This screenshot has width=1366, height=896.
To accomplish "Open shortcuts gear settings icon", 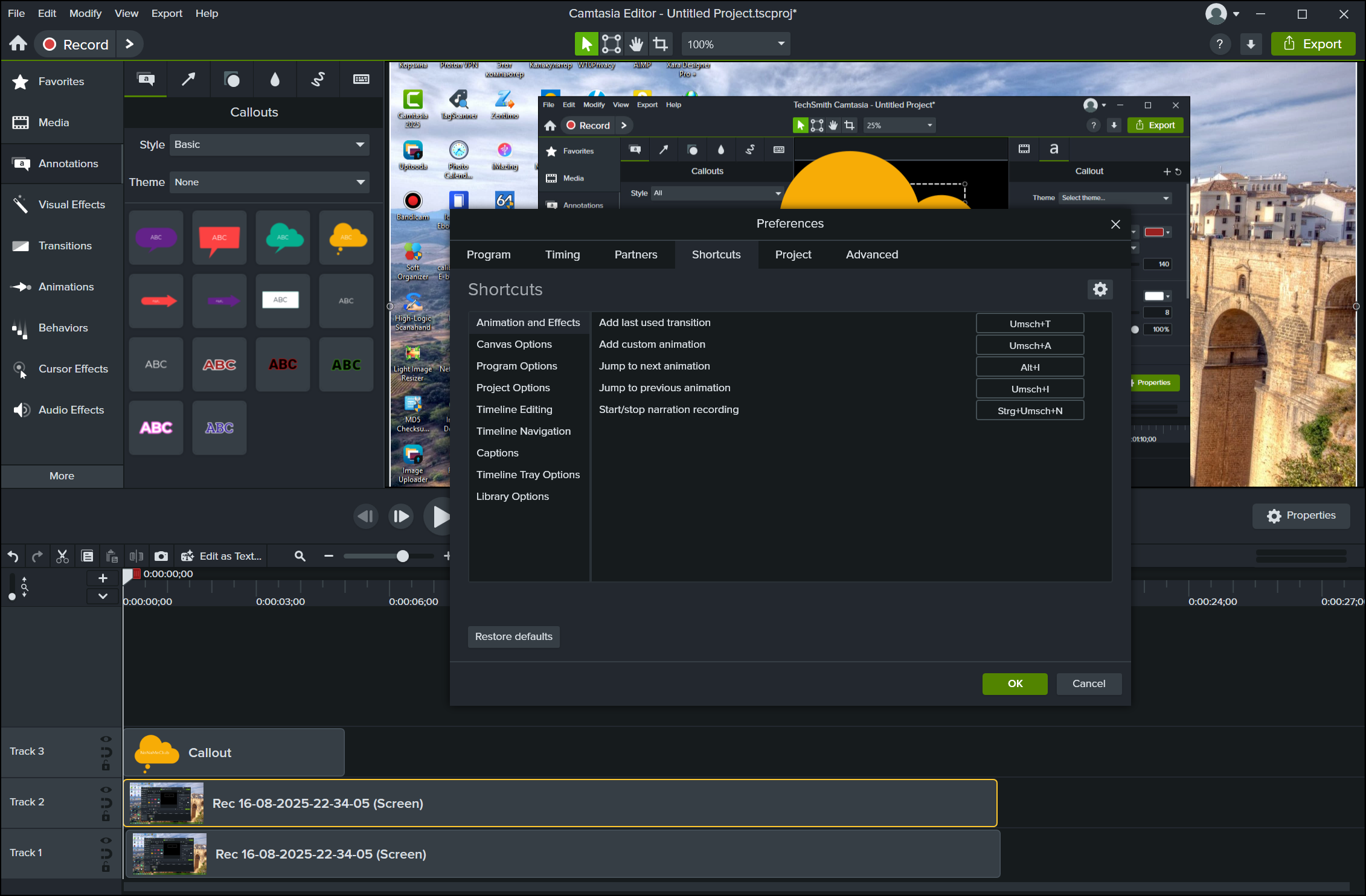I will click(1100, 289).
